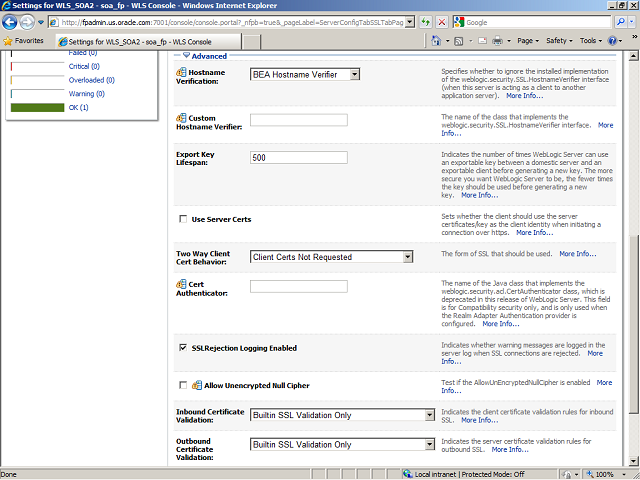
Task: Enable the Use Server Certs checkbox
Action: (x=182, y=218)
